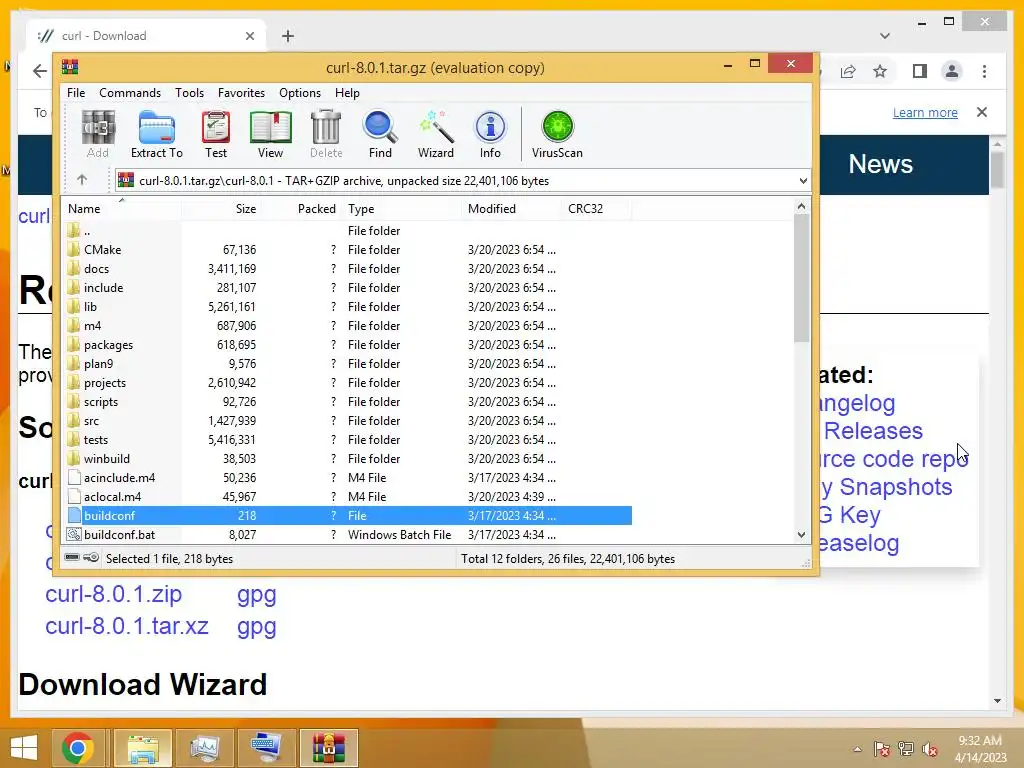Open Chrome from the taskbar
This screenshot has width=1024, height=768.
click(x=78, y=748)
